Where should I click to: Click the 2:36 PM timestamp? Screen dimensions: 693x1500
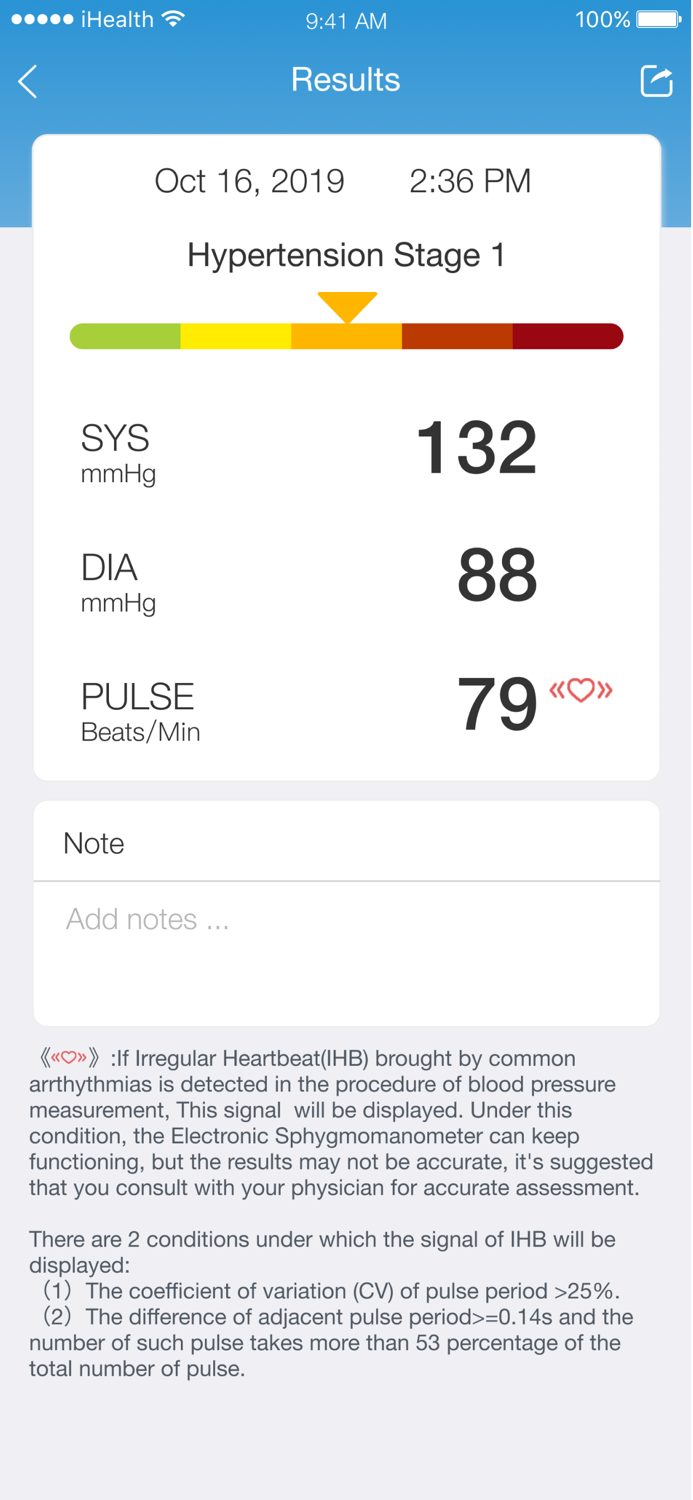(x=470, y=181)
